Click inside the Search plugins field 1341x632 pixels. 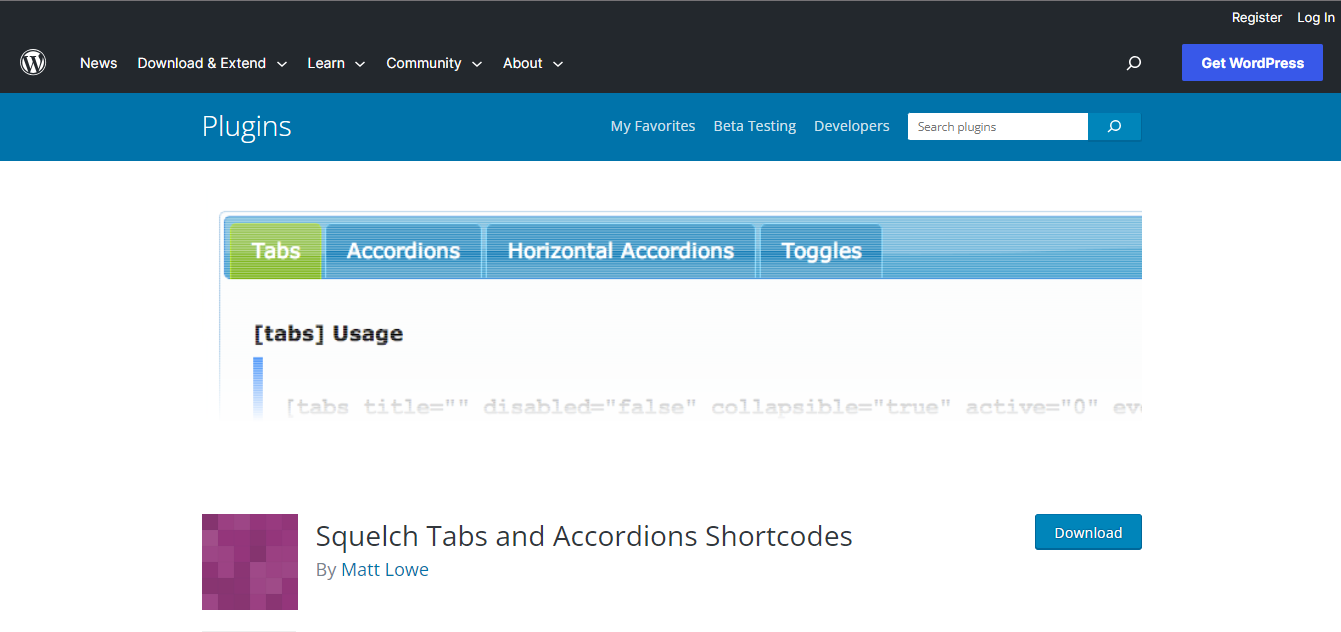(x=997, y=126)
